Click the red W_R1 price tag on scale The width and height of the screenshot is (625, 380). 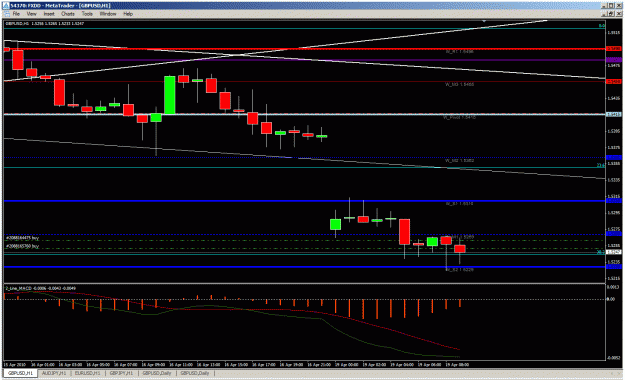(614, 49)
